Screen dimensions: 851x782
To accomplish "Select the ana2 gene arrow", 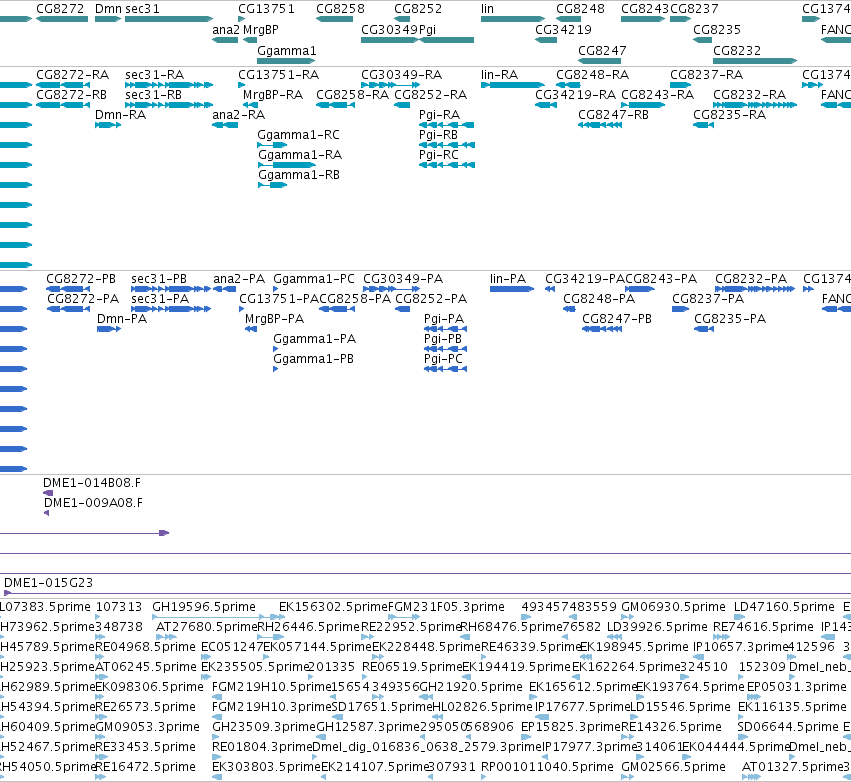I will coord(225,40).
